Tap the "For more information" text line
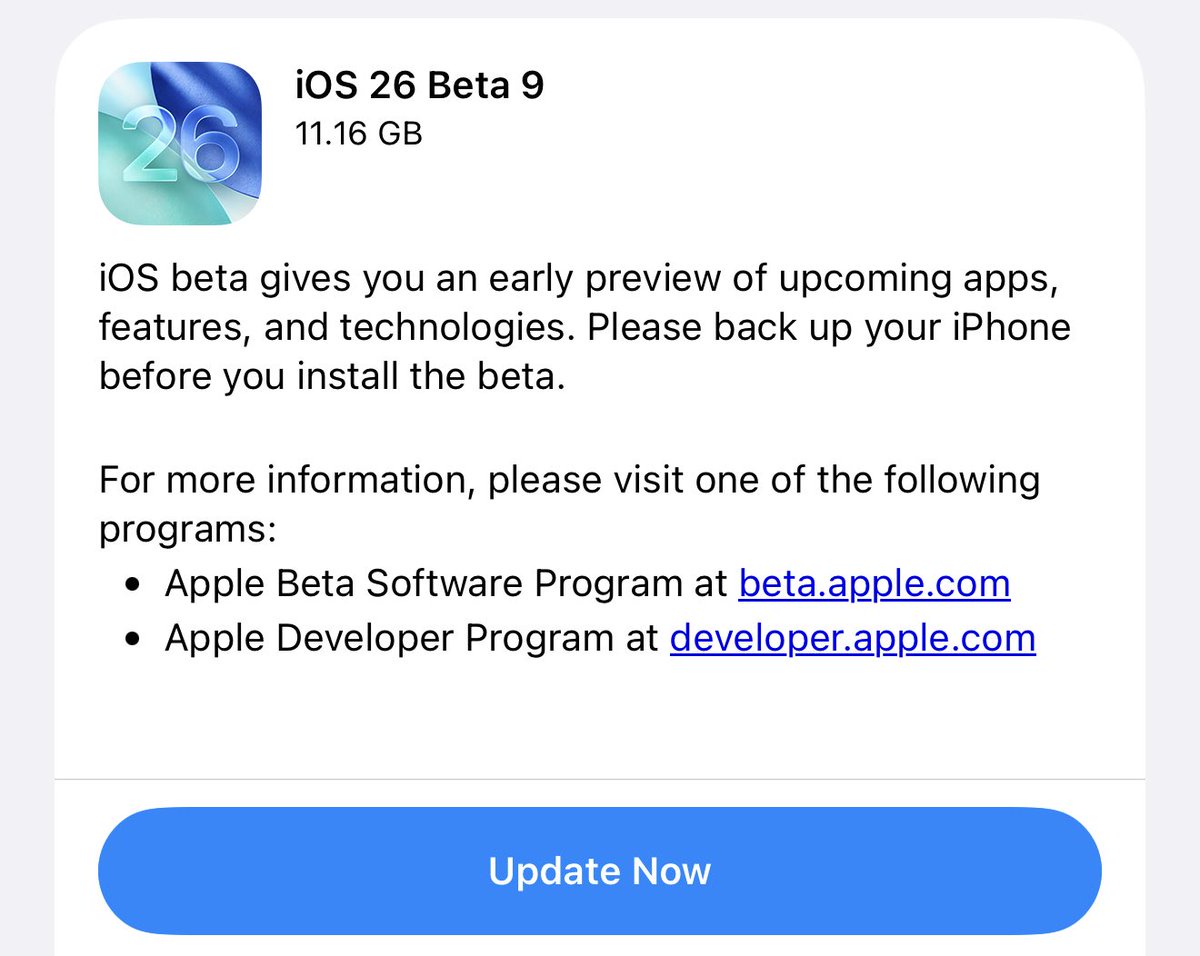The width and height of the screenshot is (1200, 956). coord(568,480)
